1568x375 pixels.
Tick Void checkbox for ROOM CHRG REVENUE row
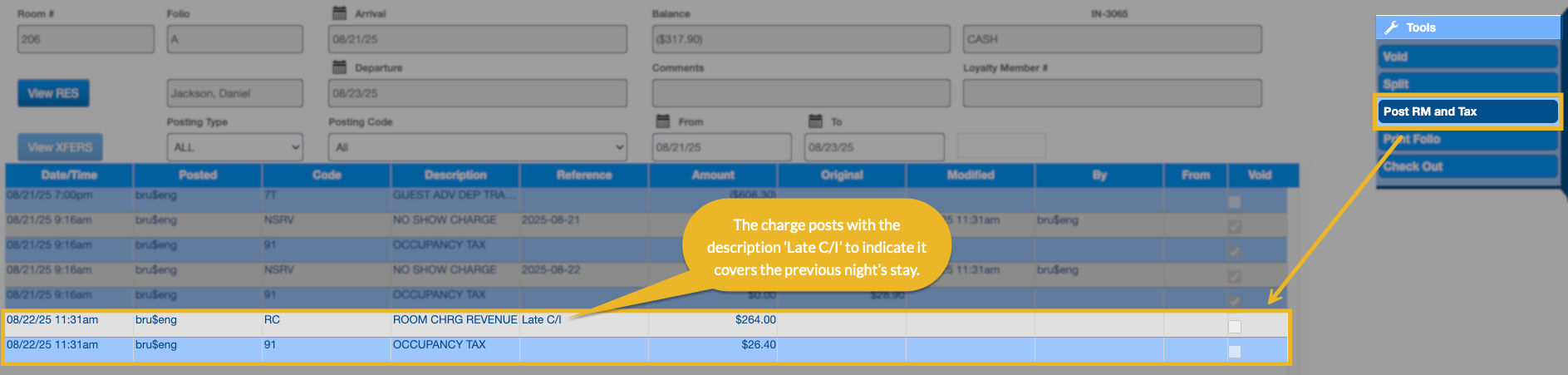[x=1234, y=327]
